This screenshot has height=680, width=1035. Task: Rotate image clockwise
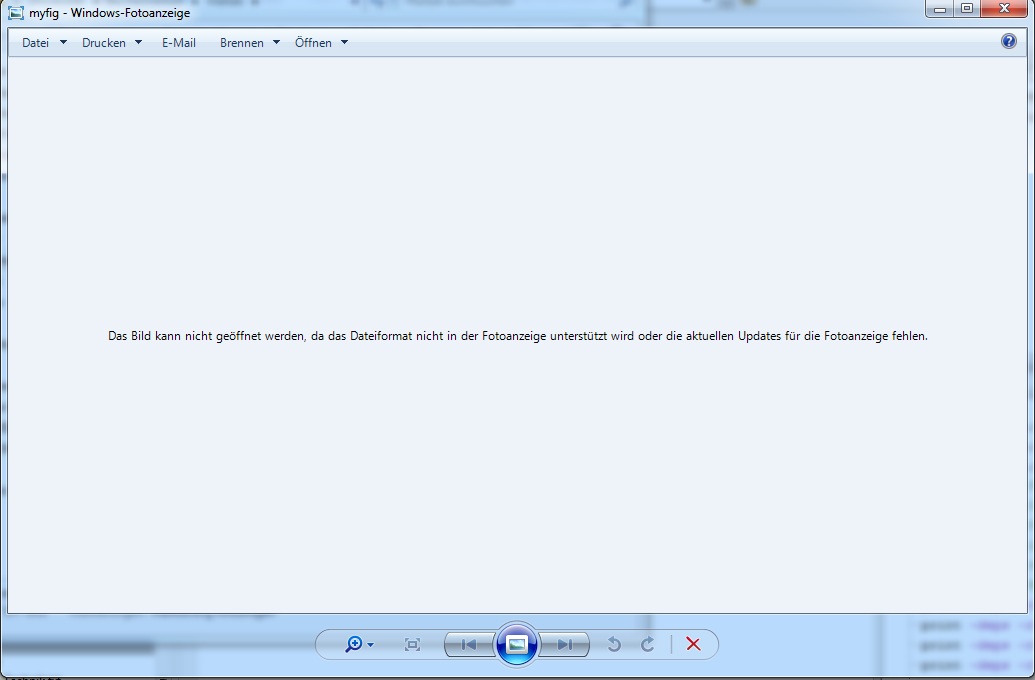(648, 645)
